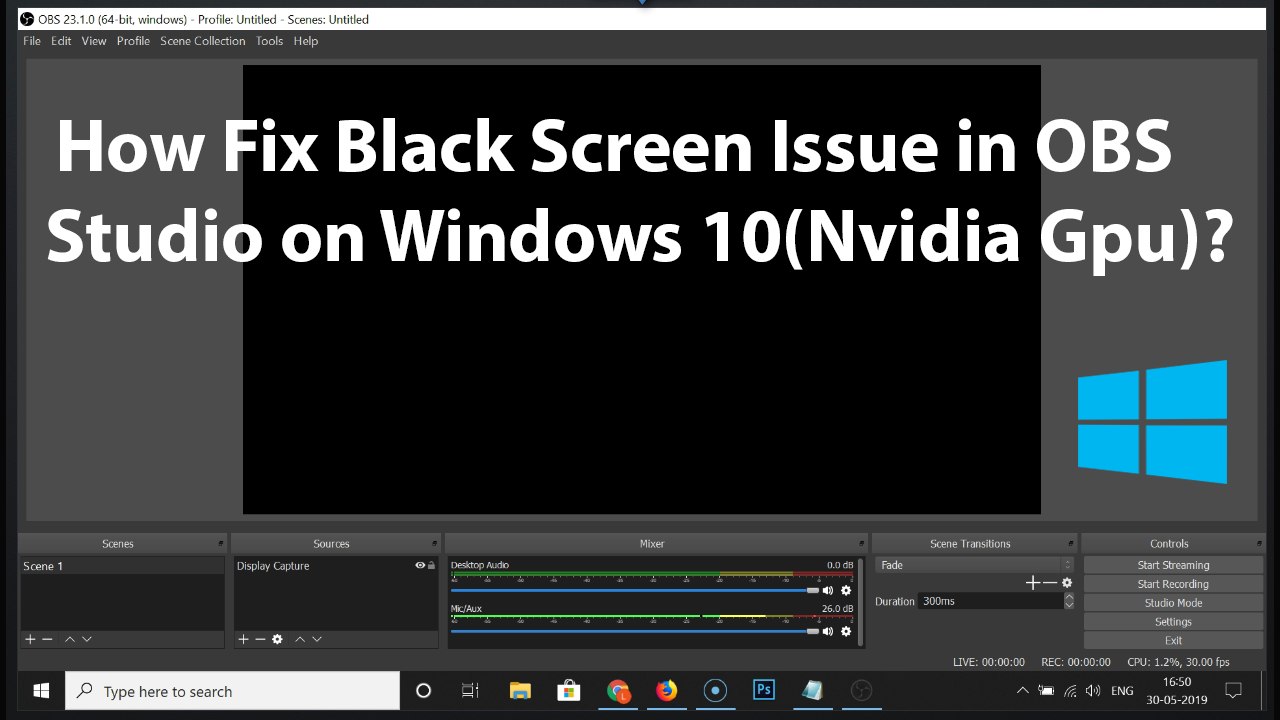This screenshot has height=720, width=1280.
Task: Click the Exit button in Controls
Action: pyautogui.click(x=1173, y=641)
